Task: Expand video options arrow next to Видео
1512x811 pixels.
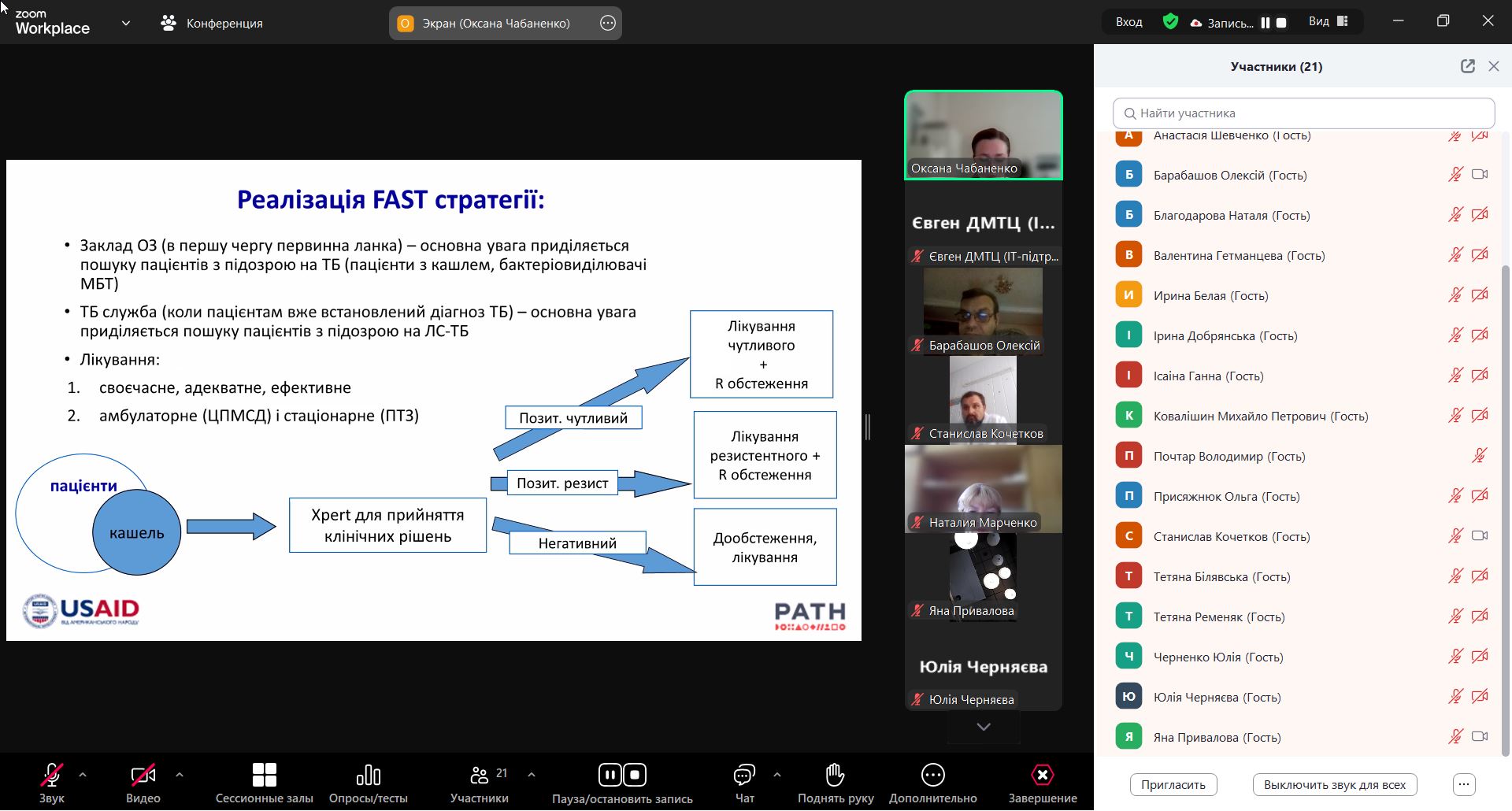Action: point(180,775)
